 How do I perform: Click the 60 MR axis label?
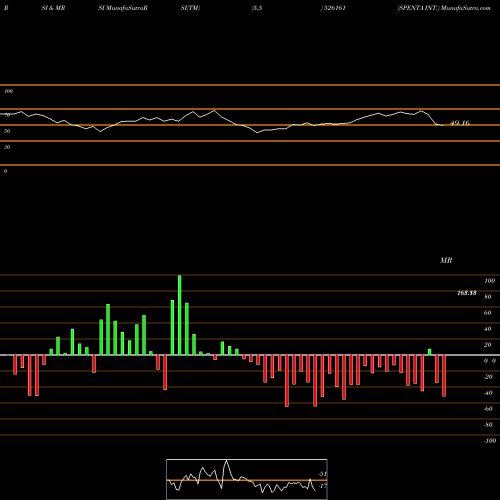click(488, 313)
